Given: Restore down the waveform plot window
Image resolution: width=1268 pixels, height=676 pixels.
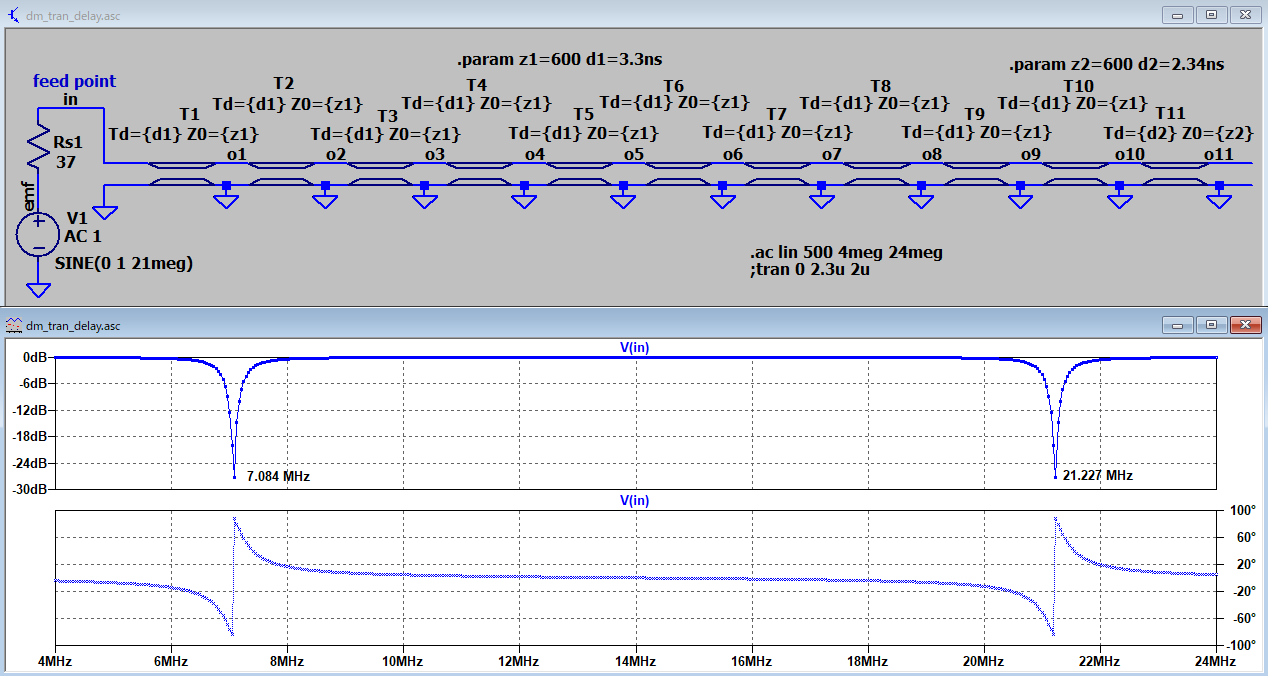Looking at the screenshot, I should coord(1210,325).
